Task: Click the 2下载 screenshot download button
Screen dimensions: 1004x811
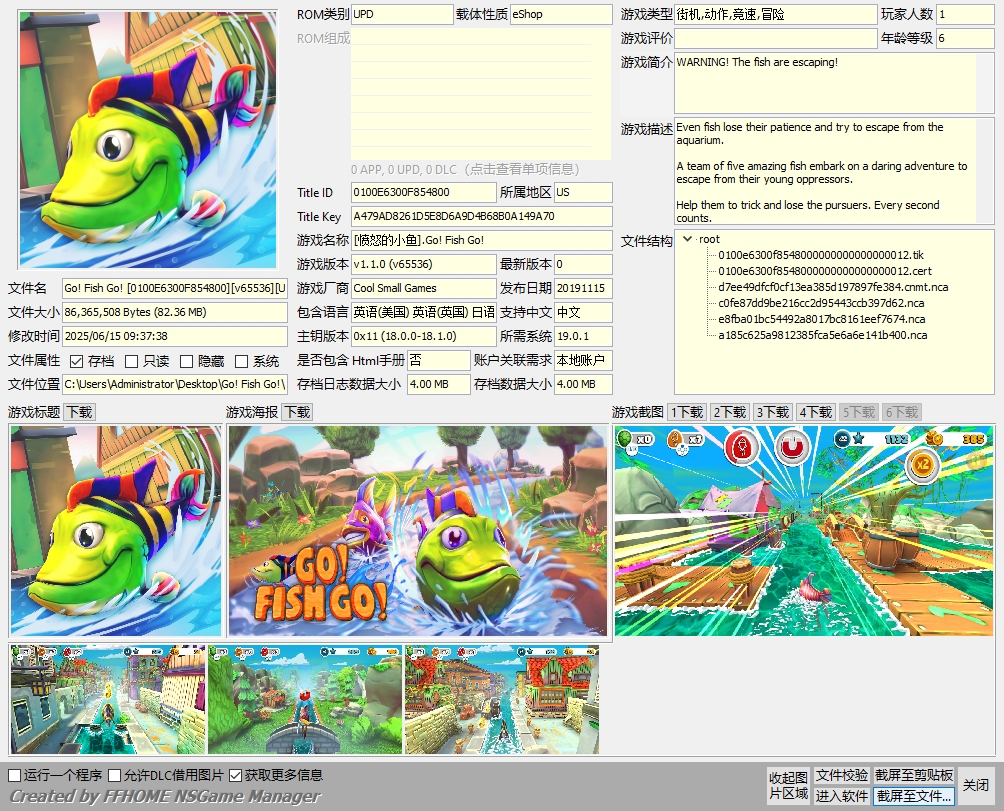Action: click(x=730, y=412)
